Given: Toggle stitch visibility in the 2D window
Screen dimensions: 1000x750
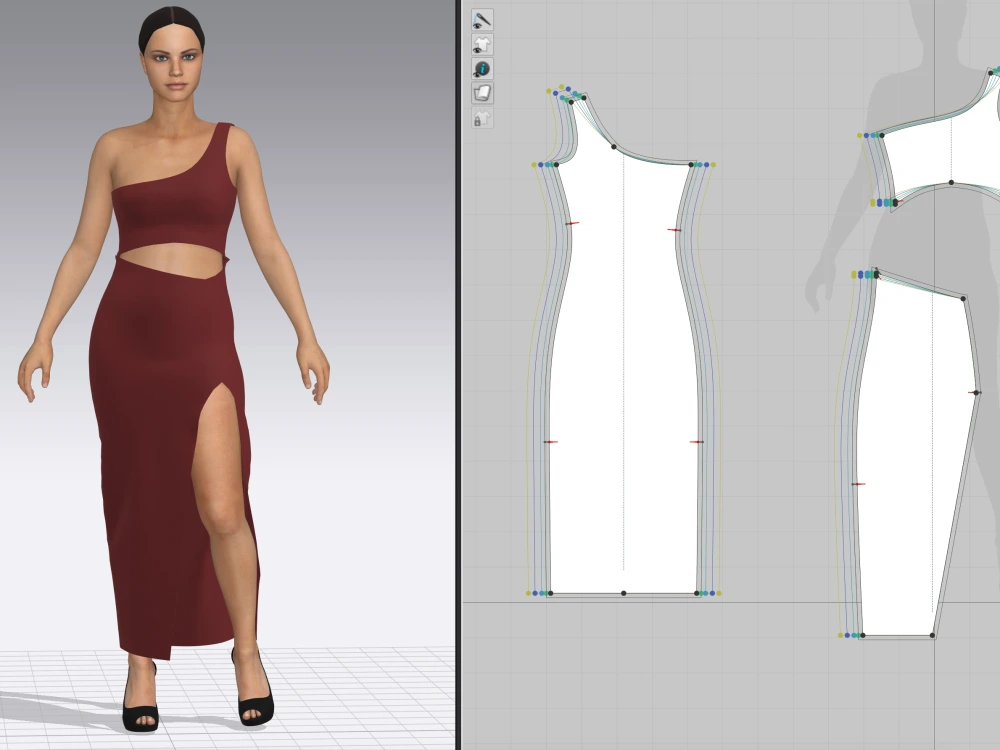Looking at the screenshot, I should click(481, 20).
